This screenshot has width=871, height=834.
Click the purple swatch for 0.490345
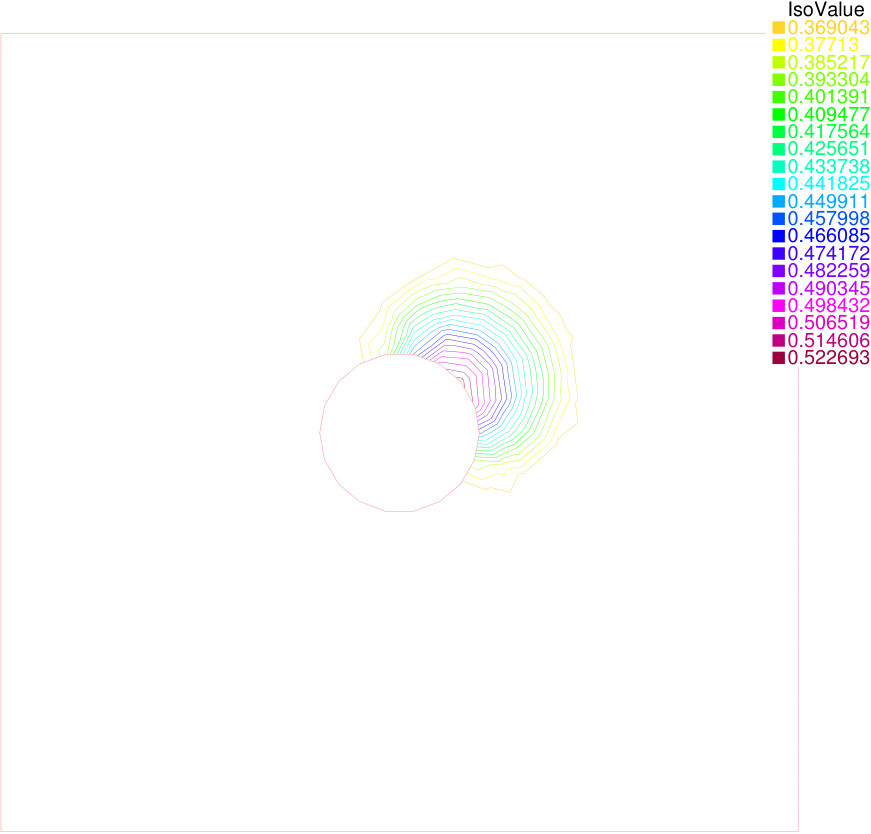pos(778,288)
